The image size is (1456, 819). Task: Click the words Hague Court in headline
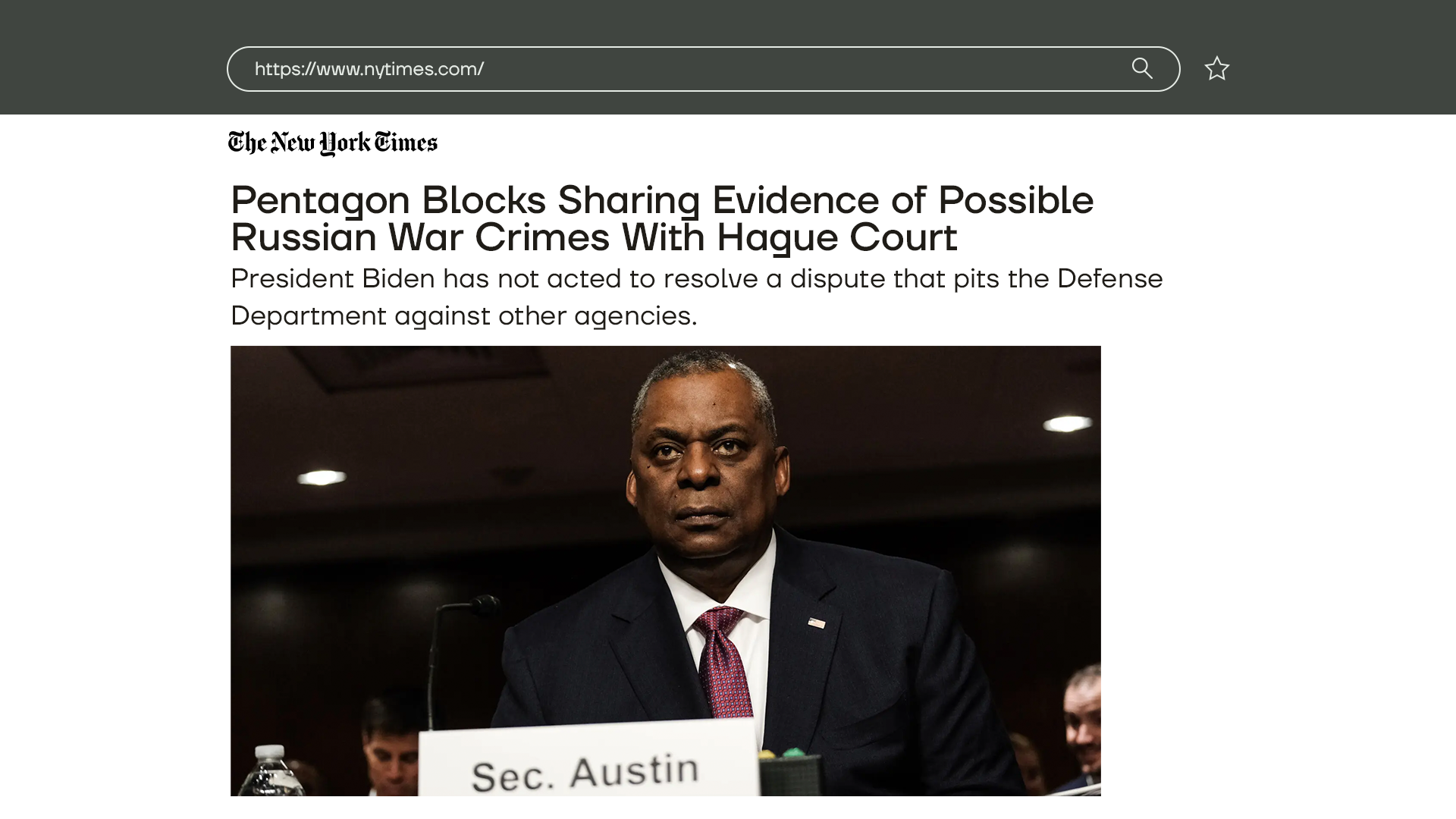(837, 237)
